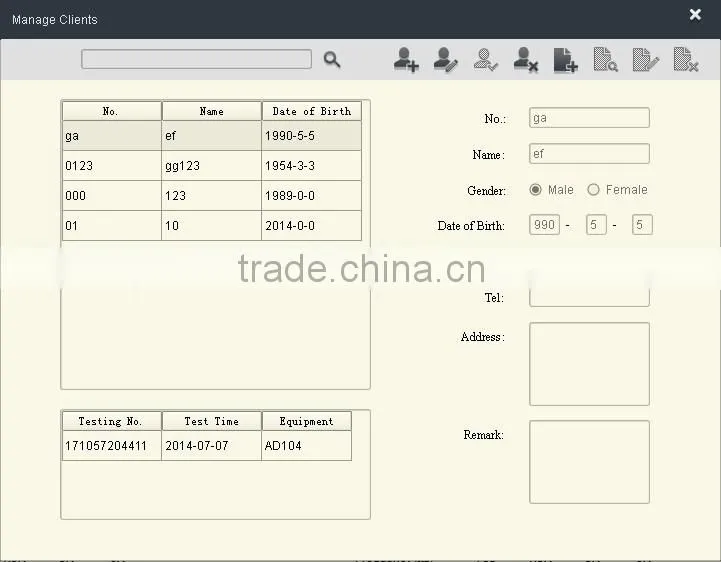Click into the Remark text box
Viewport: 721px width, 562px height.
589,462
